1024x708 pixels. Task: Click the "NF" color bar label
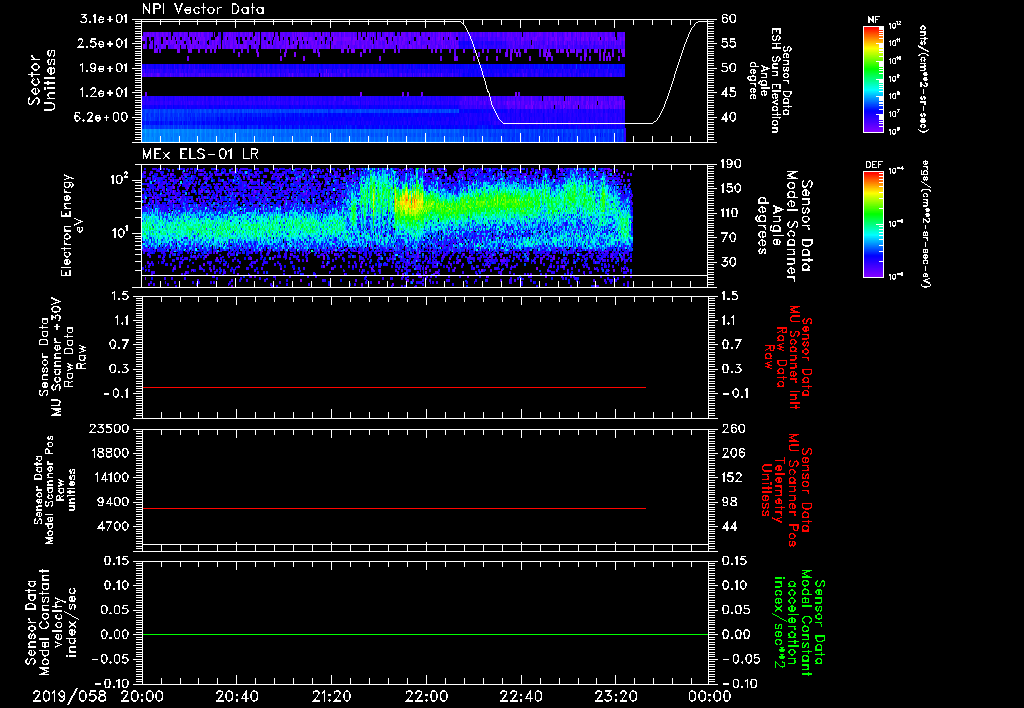point(874,20)
